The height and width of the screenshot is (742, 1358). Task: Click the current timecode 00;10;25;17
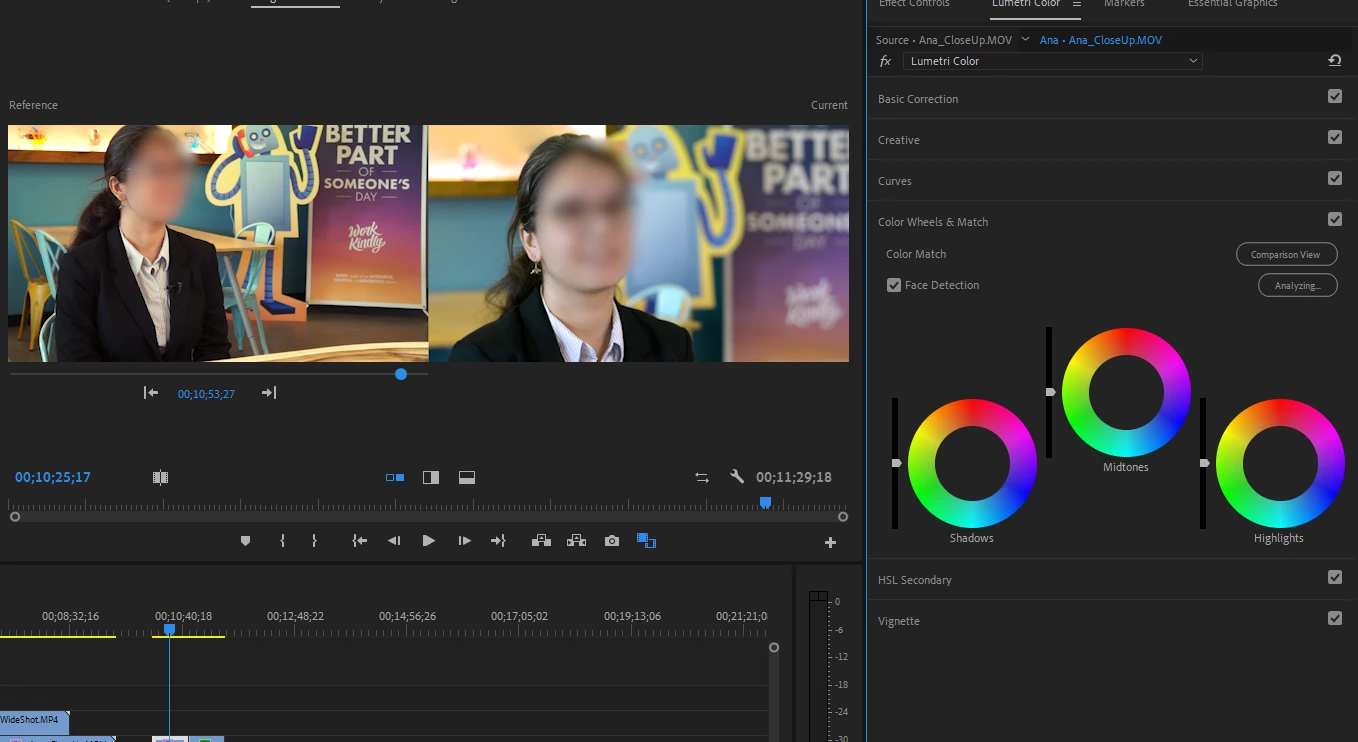[x=53, y=477]
